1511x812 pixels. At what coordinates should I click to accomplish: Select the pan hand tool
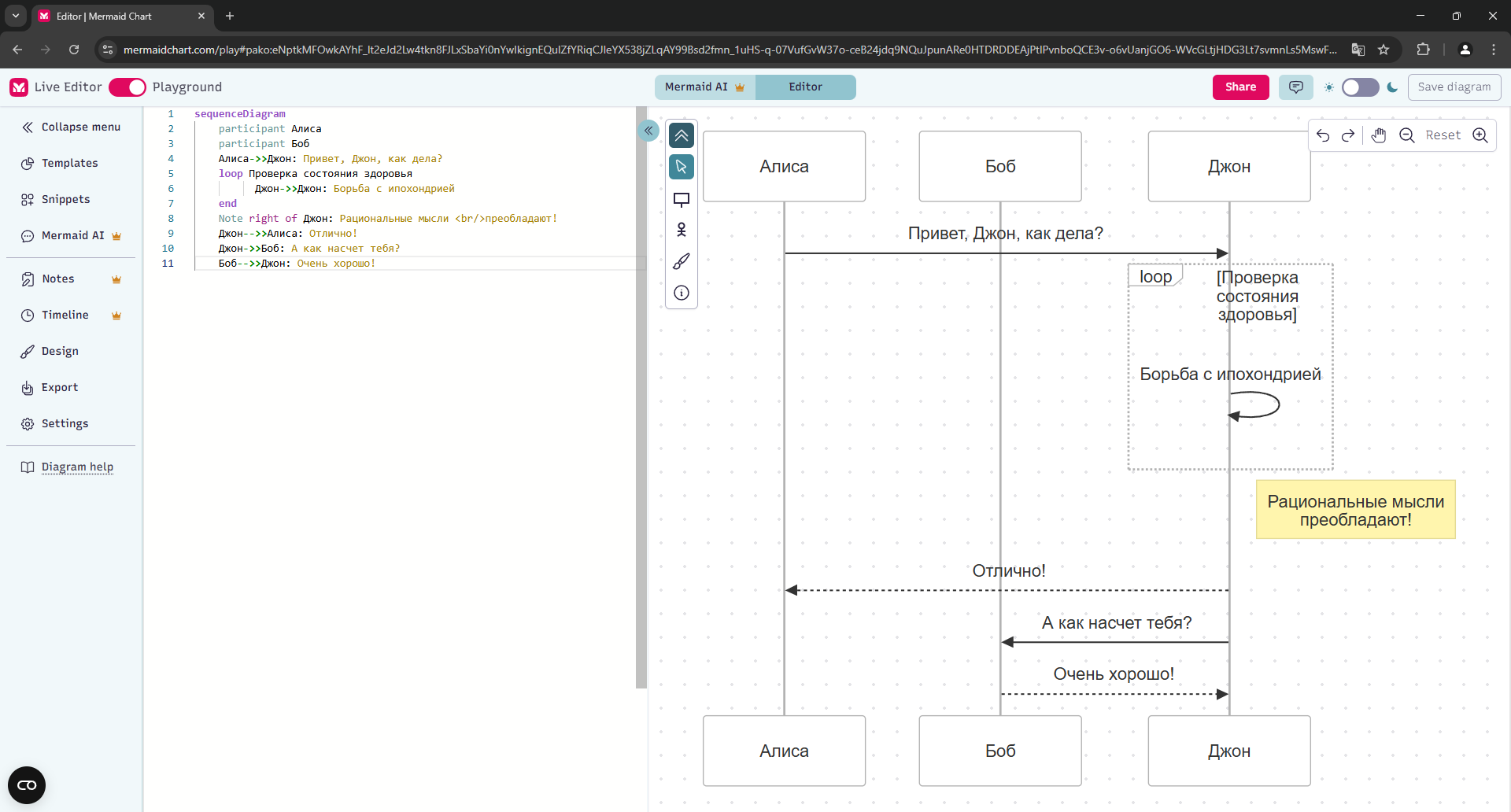[x=1378, y=135]
